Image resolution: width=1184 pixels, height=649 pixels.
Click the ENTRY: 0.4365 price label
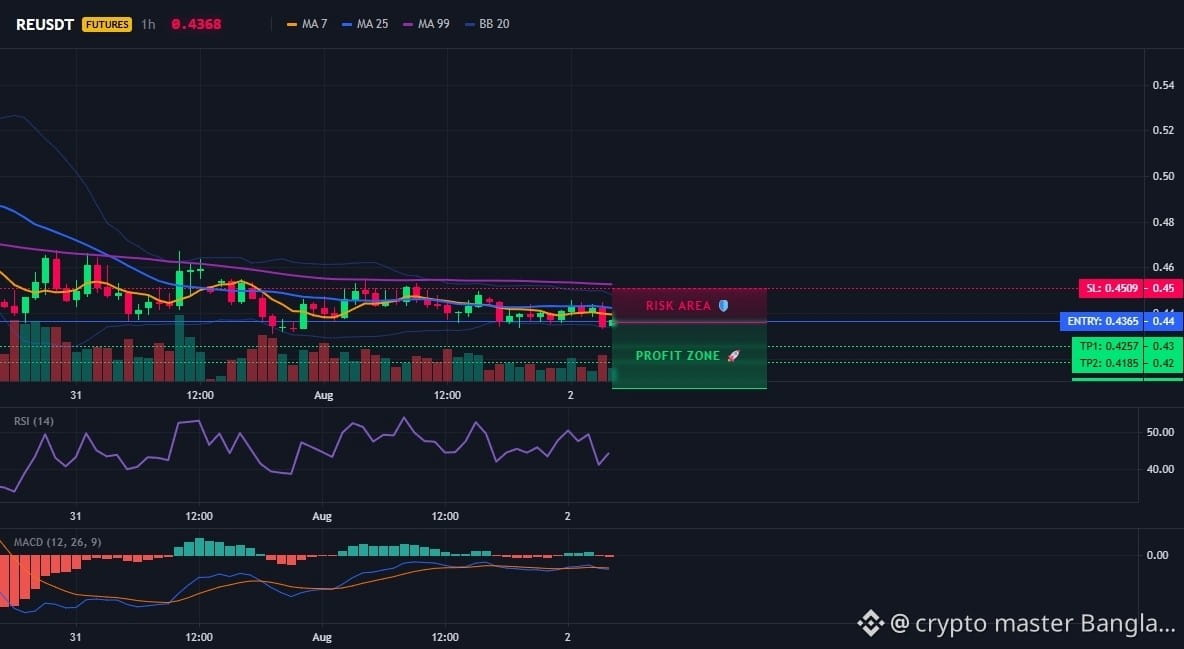[1102, 321]
